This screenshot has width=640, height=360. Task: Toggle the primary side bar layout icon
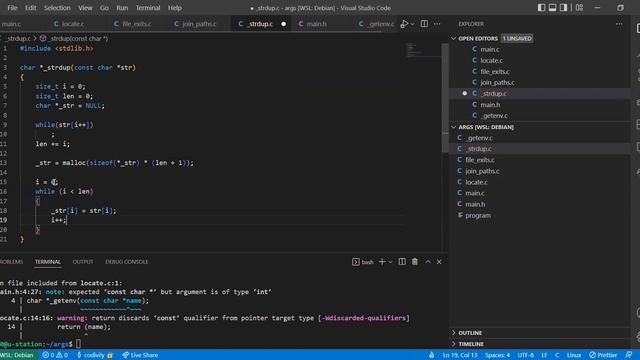[x=541, y=8]
